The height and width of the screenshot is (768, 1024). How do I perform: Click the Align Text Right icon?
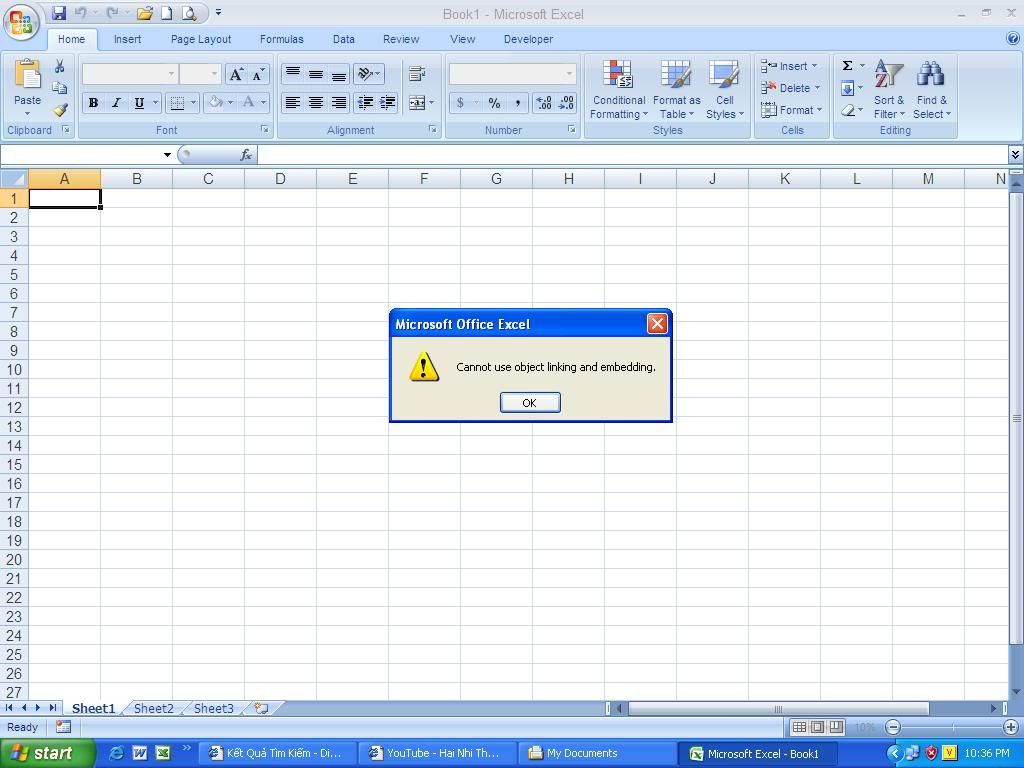(x=339, y=103)
